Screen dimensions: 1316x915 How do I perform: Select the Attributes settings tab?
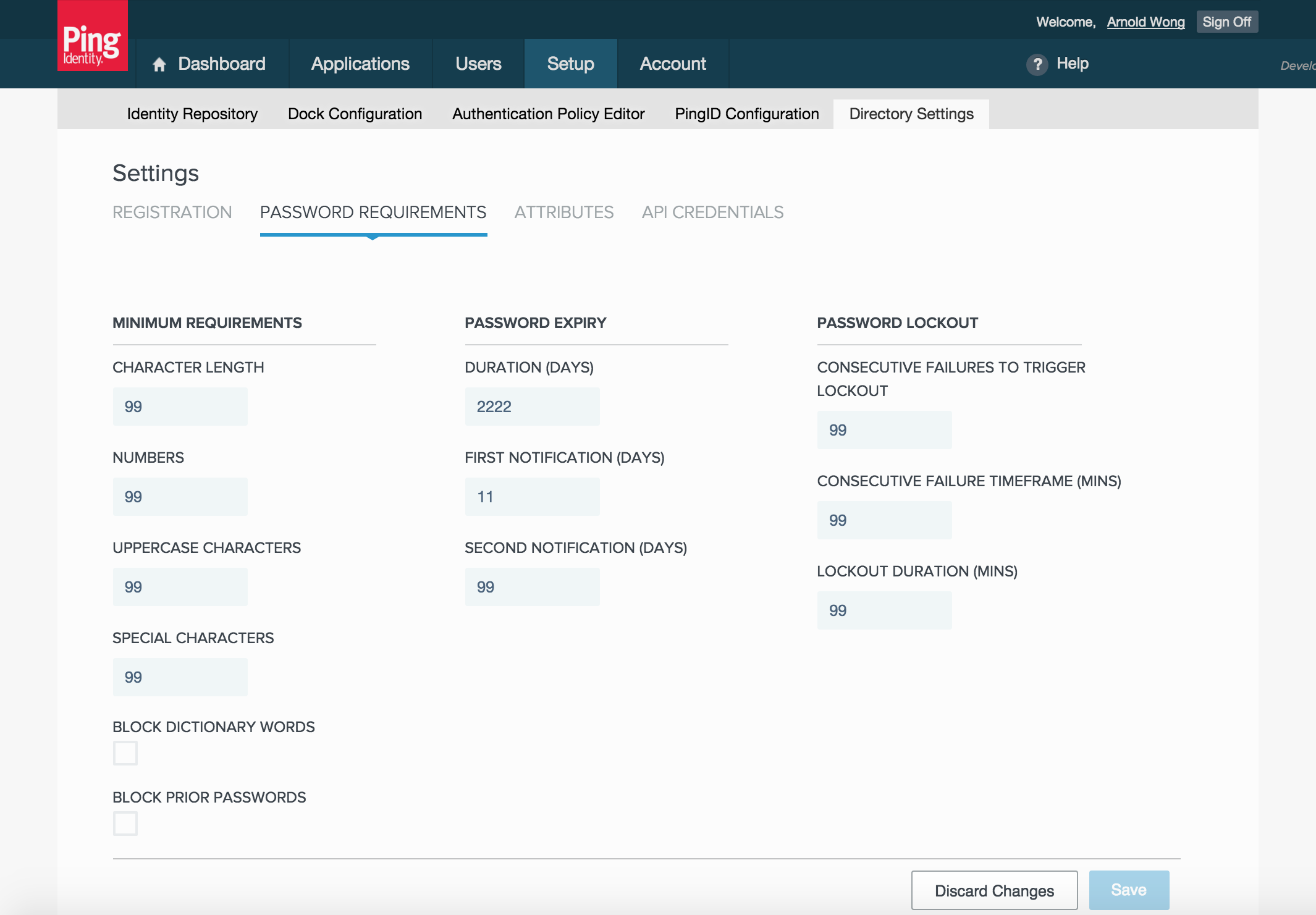[563, 212]
